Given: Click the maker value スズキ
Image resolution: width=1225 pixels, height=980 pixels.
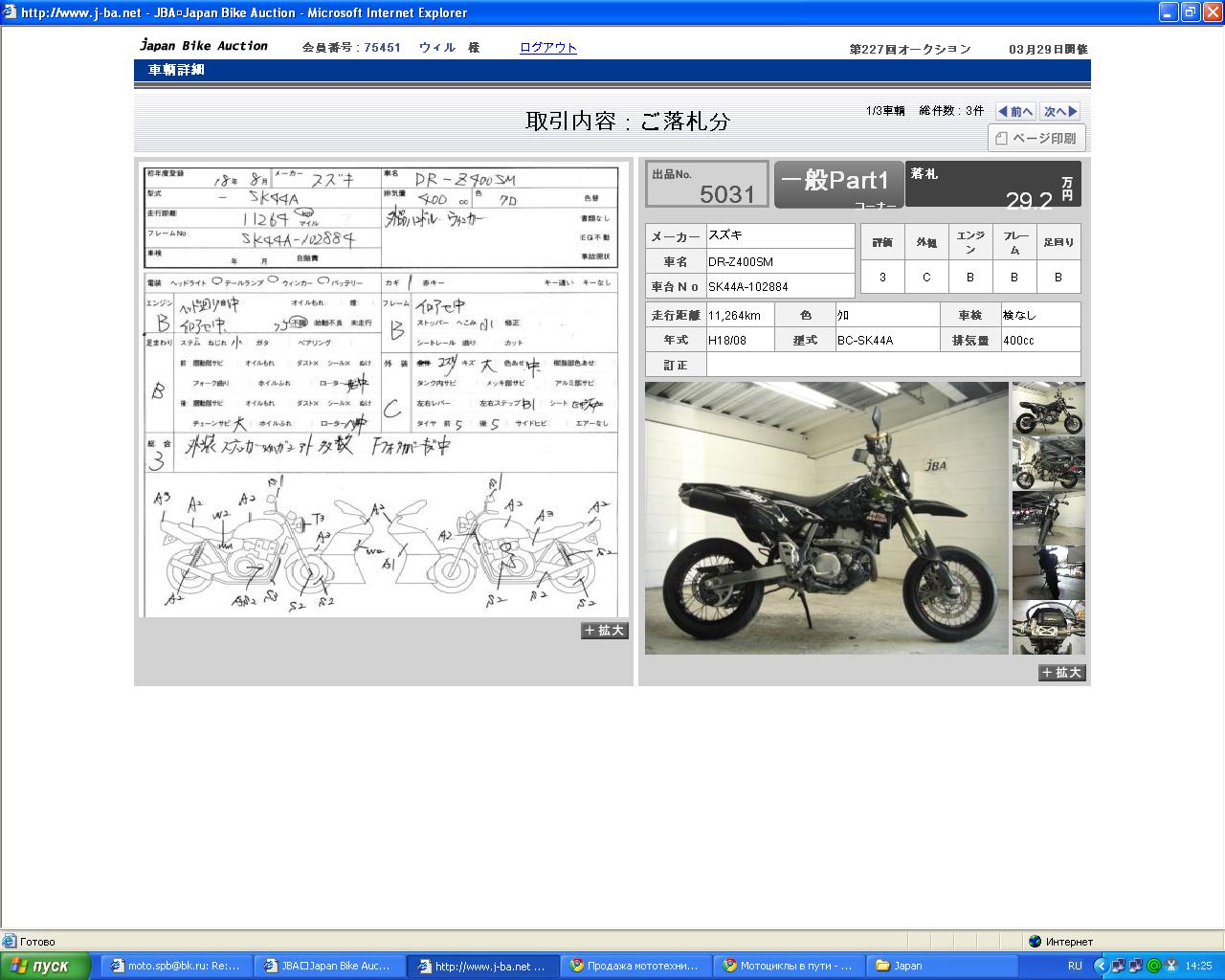Looking at the screenshot, I should point(780,235).
